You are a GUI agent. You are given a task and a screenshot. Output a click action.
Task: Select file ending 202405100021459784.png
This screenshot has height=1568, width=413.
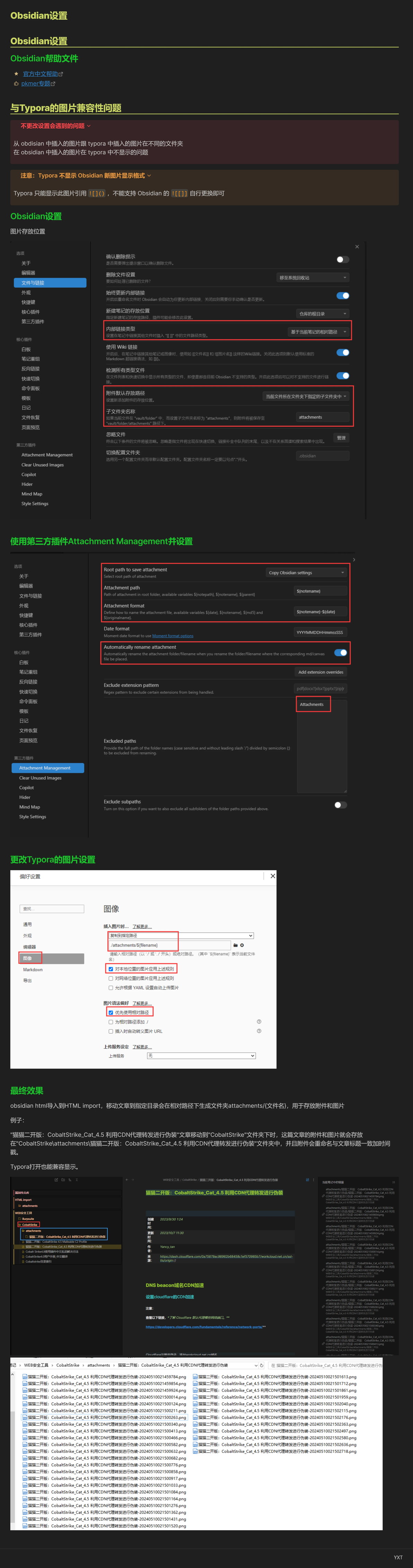point(104,1377)
